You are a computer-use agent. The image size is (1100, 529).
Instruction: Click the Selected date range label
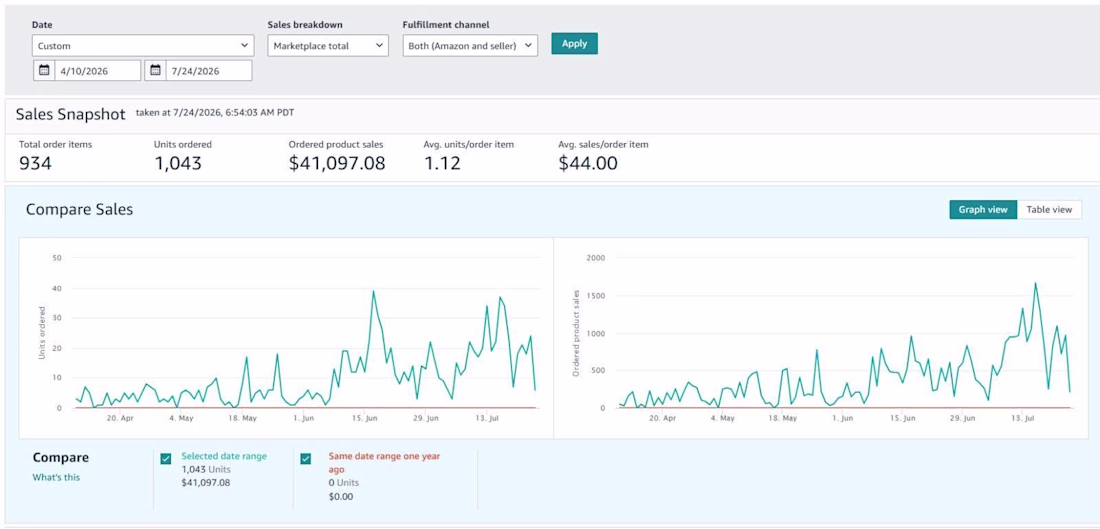[224, 456]
